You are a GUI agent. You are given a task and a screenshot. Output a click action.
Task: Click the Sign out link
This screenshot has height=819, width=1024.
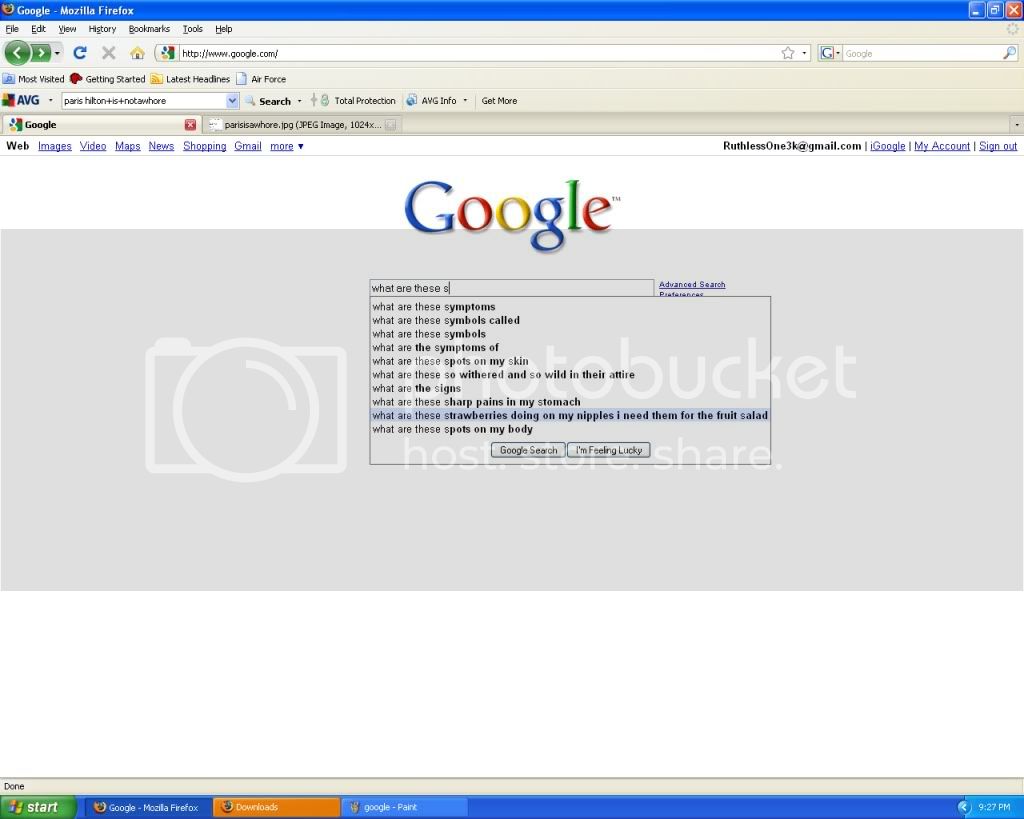coord(998,146)
